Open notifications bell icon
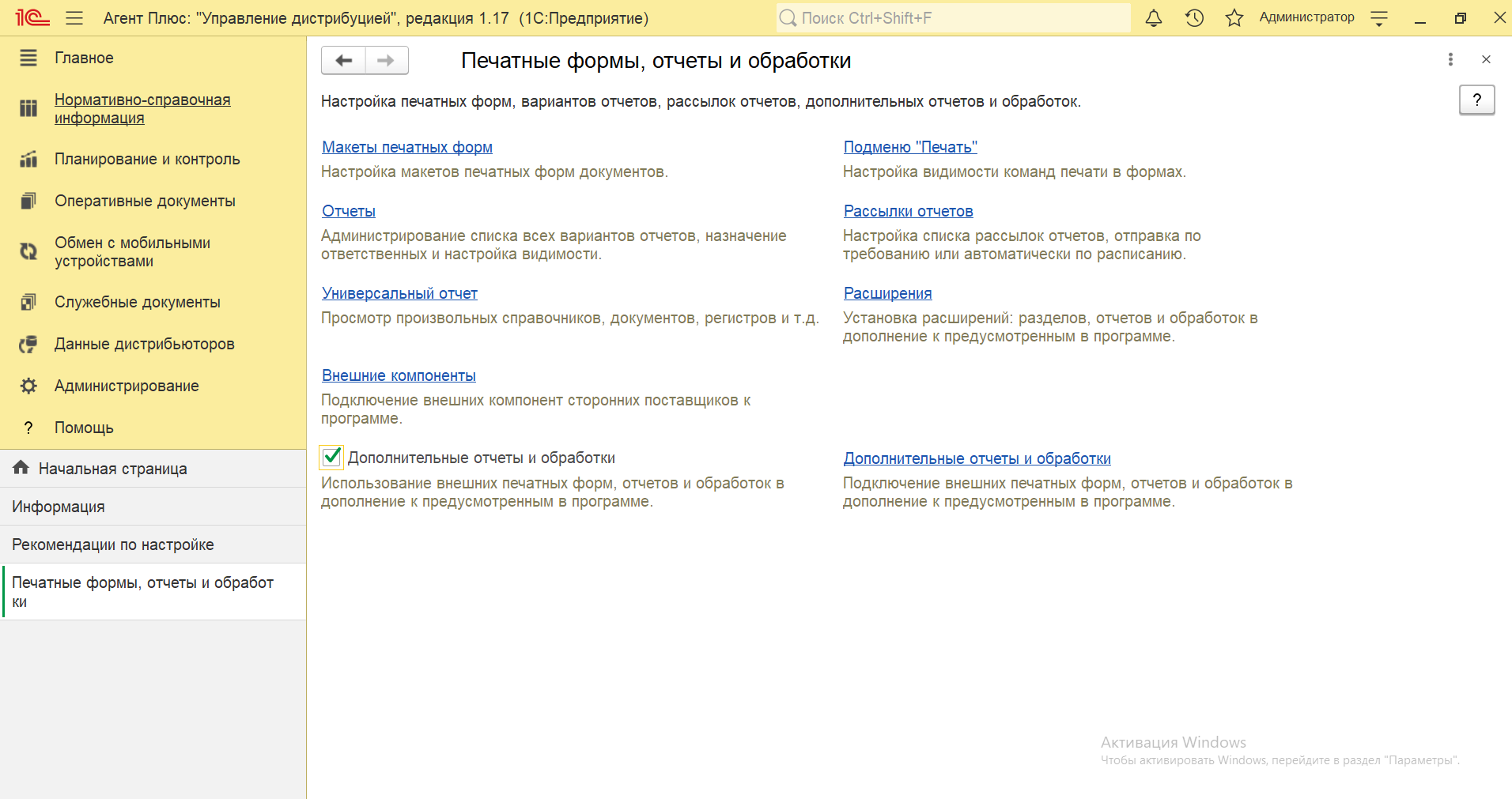This screenshot has width=1512, height=799. pos(1154,18)
